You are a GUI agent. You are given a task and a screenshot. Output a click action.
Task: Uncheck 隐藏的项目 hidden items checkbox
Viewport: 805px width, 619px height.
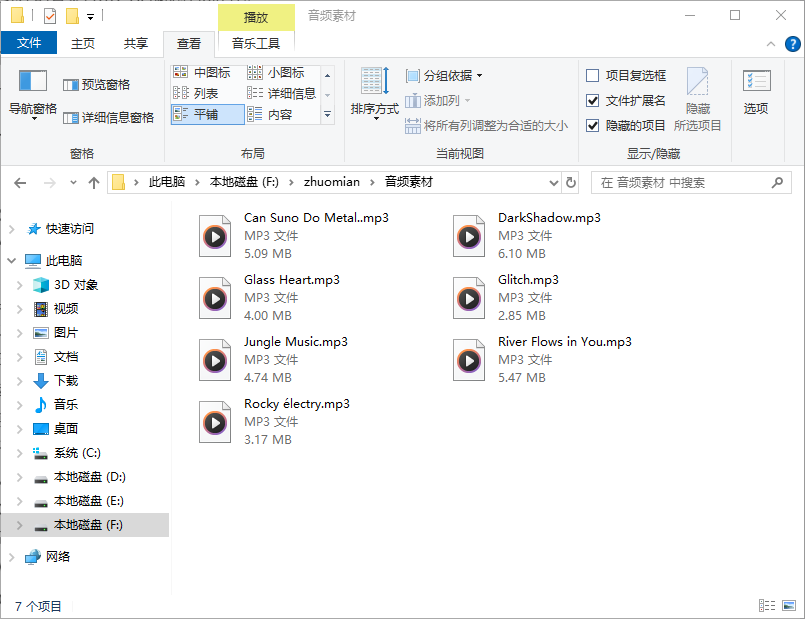point(592,126)
